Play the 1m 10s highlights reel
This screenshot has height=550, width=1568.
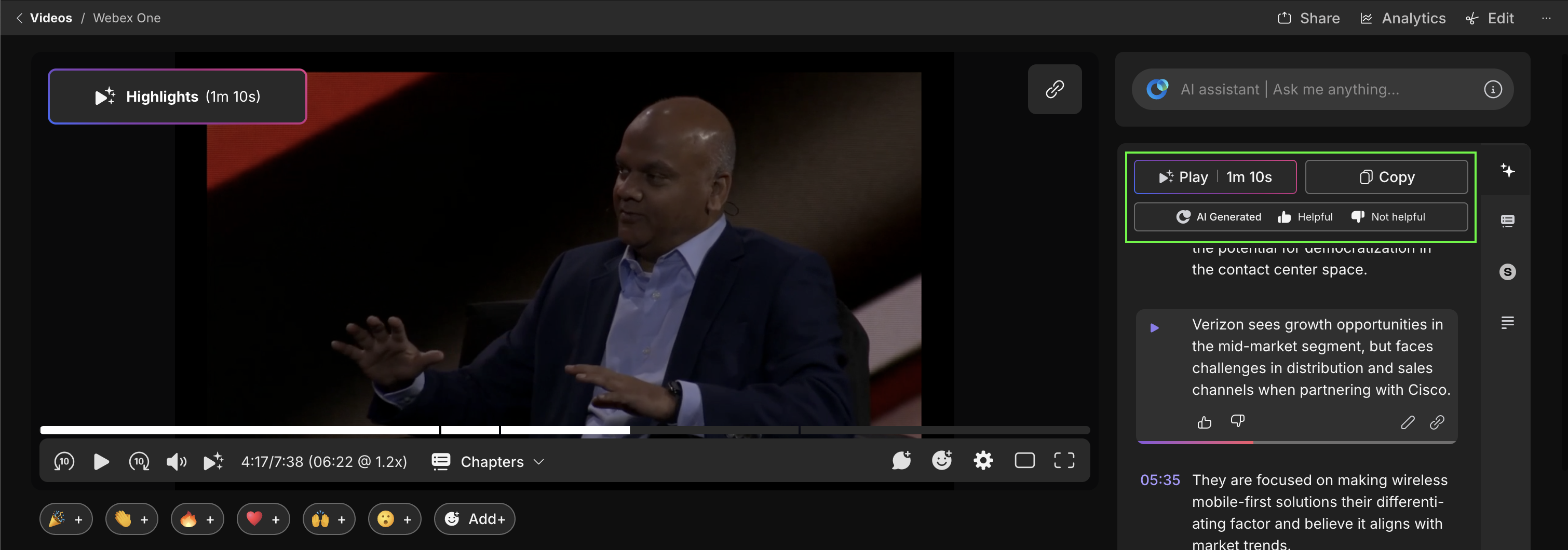[1215, 177]
